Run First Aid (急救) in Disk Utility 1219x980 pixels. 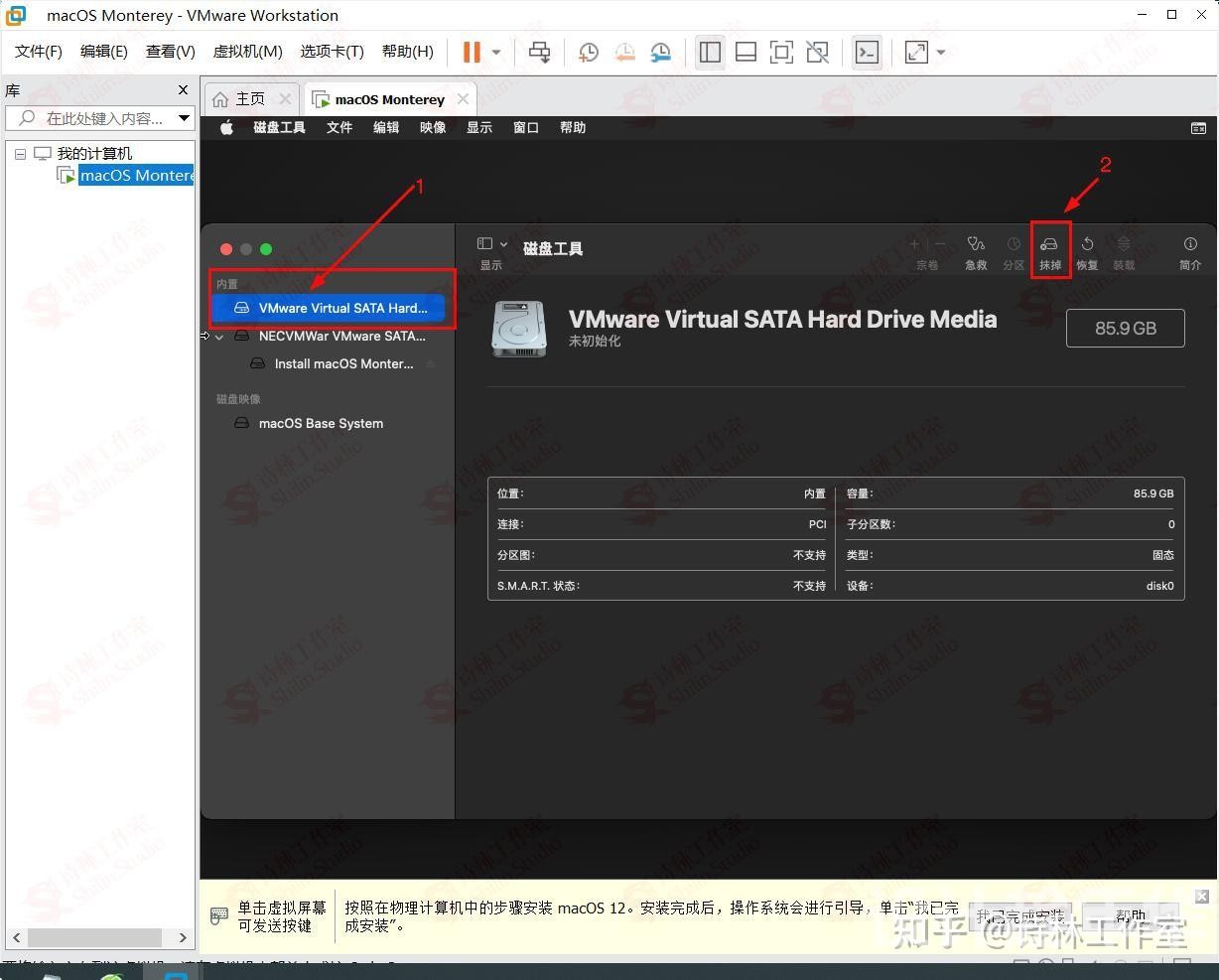976,250
